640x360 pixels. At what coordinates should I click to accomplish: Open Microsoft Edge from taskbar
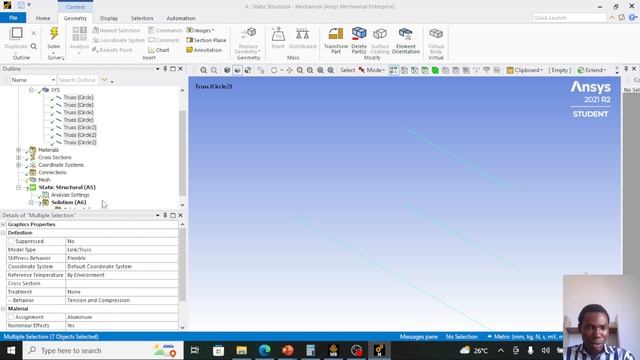[x=264, y=350]
